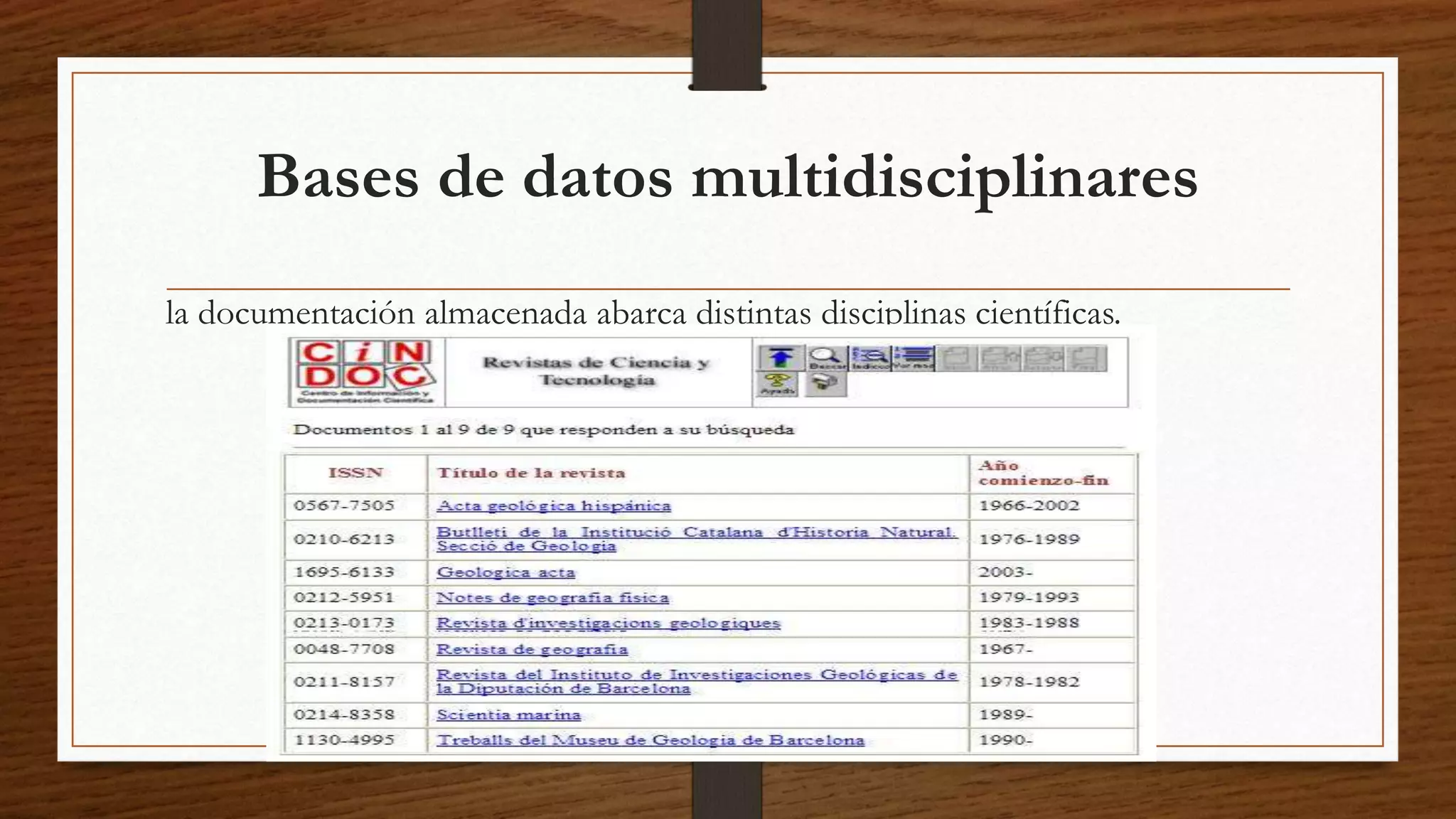Click the years 1983-1988 cell
1456x819 pixels.
coord(1053,623)
